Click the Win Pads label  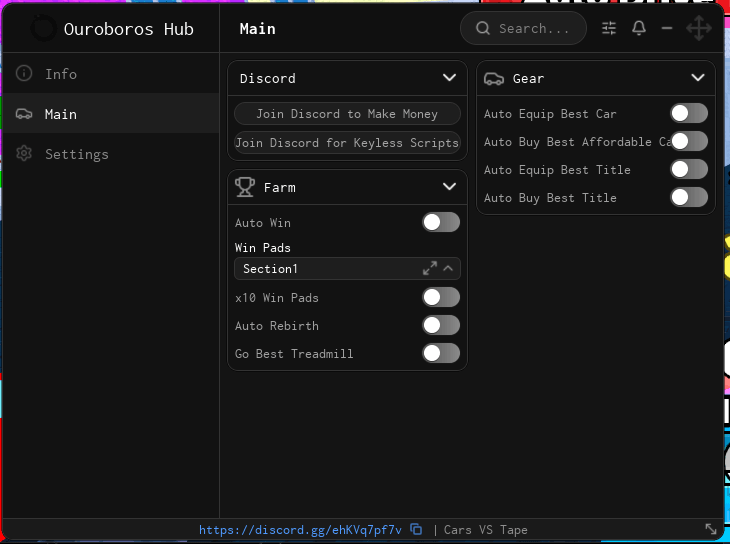pyautogui.click(x=263, y=248)
